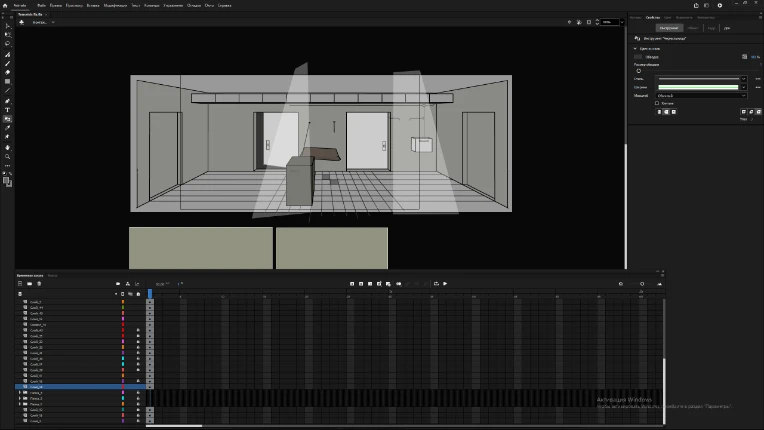Screen dimensions: 764x430
Task: Click the Quick Share and Publish icon
Action: tap(696, 5)
